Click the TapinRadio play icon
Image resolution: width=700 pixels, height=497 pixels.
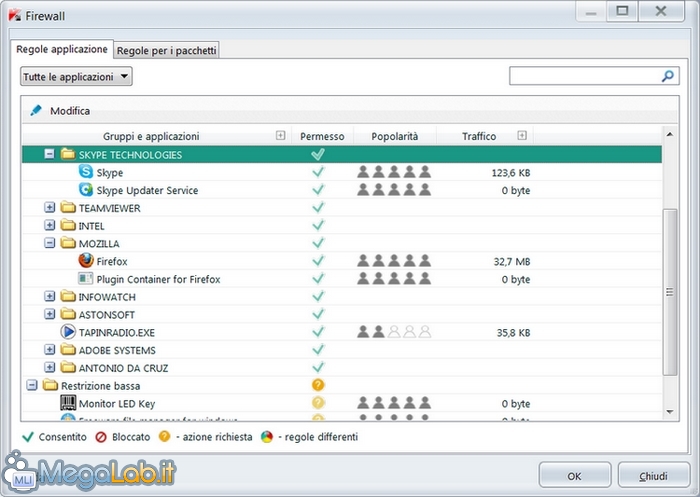(x=68, y=332)
